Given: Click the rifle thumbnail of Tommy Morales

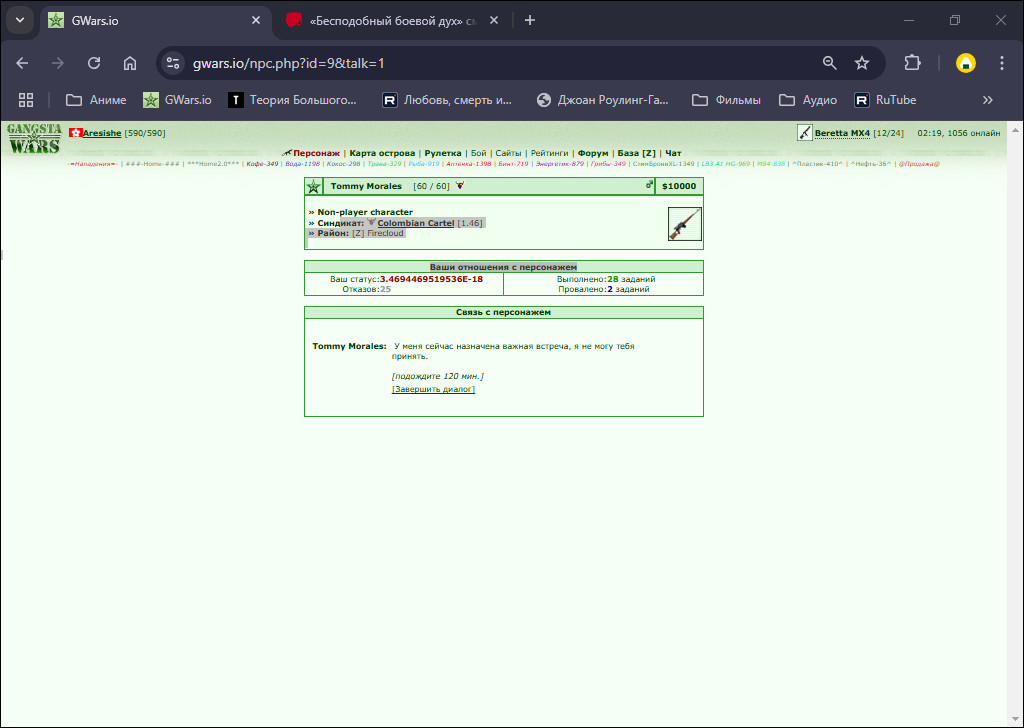Looking at the screenshot, I should [x=684, y=224].
